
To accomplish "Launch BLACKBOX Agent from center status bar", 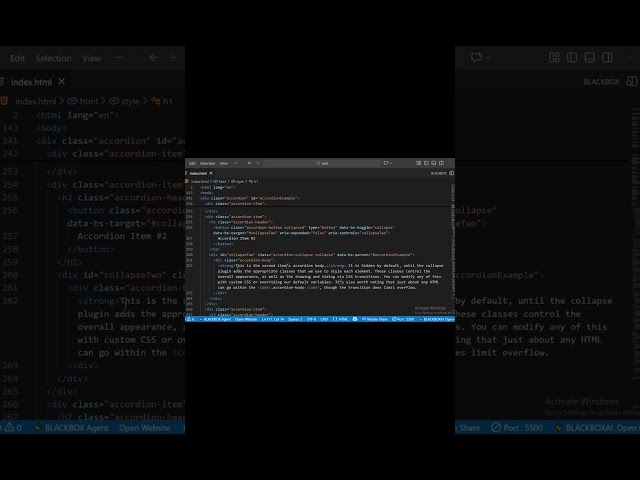I will click(x=215, y=319).
